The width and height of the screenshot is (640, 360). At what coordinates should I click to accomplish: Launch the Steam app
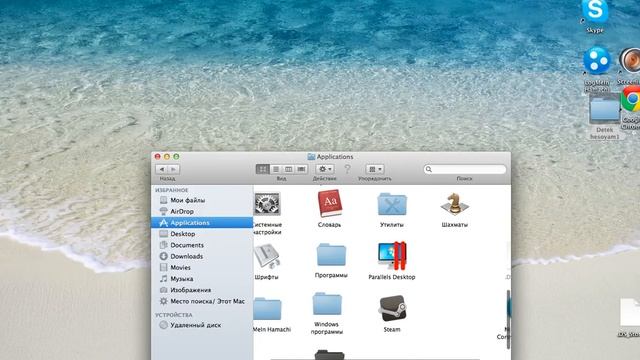tap(392, 308)
